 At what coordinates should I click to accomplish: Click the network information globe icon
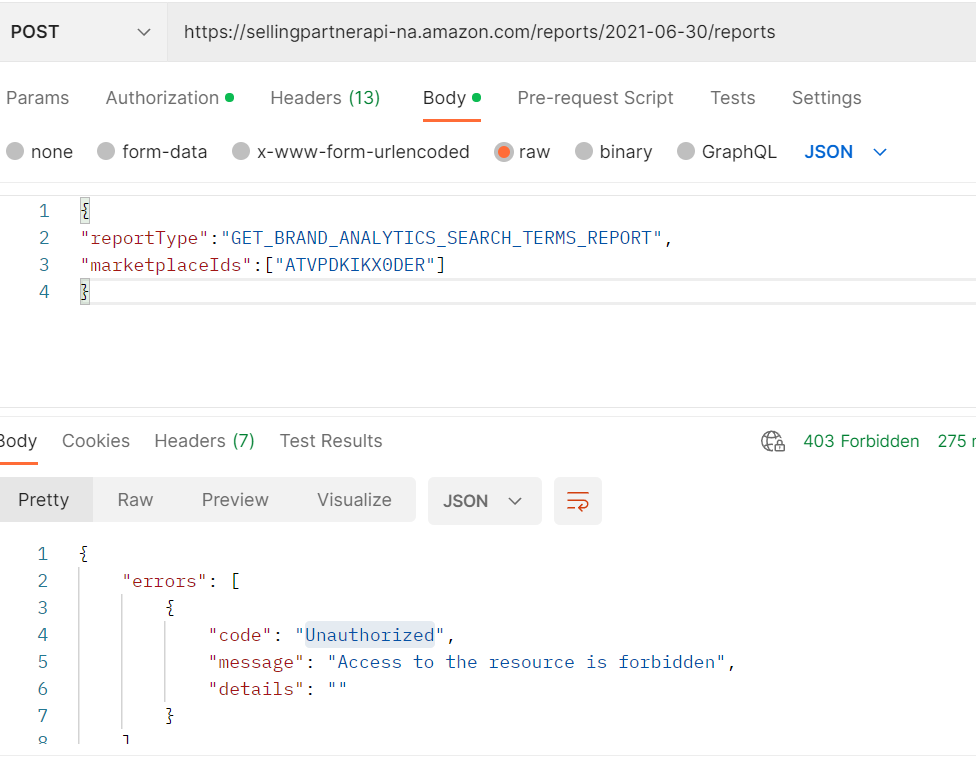pyautogui.click(x=772, y=441)
